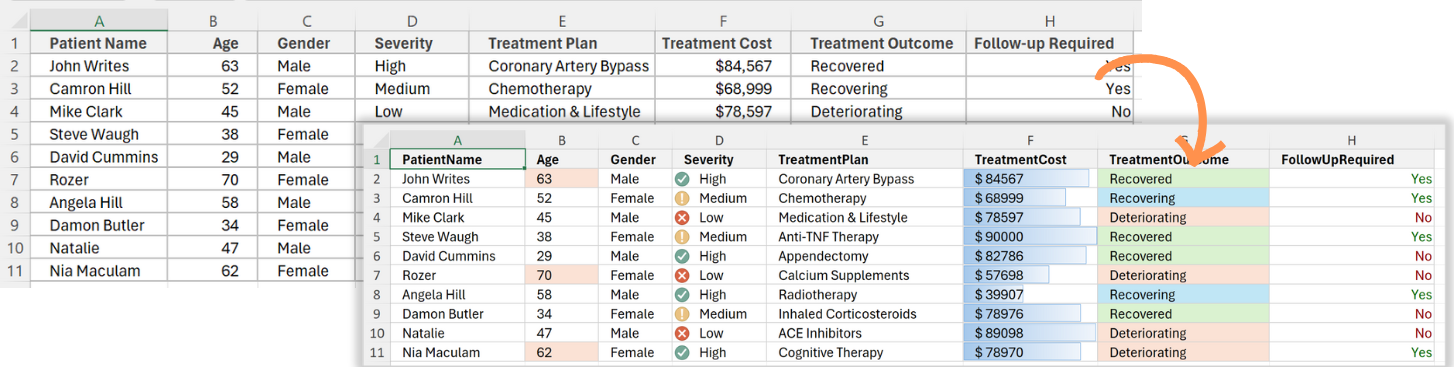Image resolution: width=1454 pixels, height=367 pixels.
Task: Click green check icon beside High in formatted John Writes row
Action: pyautogui.click(x=682, y=179)
